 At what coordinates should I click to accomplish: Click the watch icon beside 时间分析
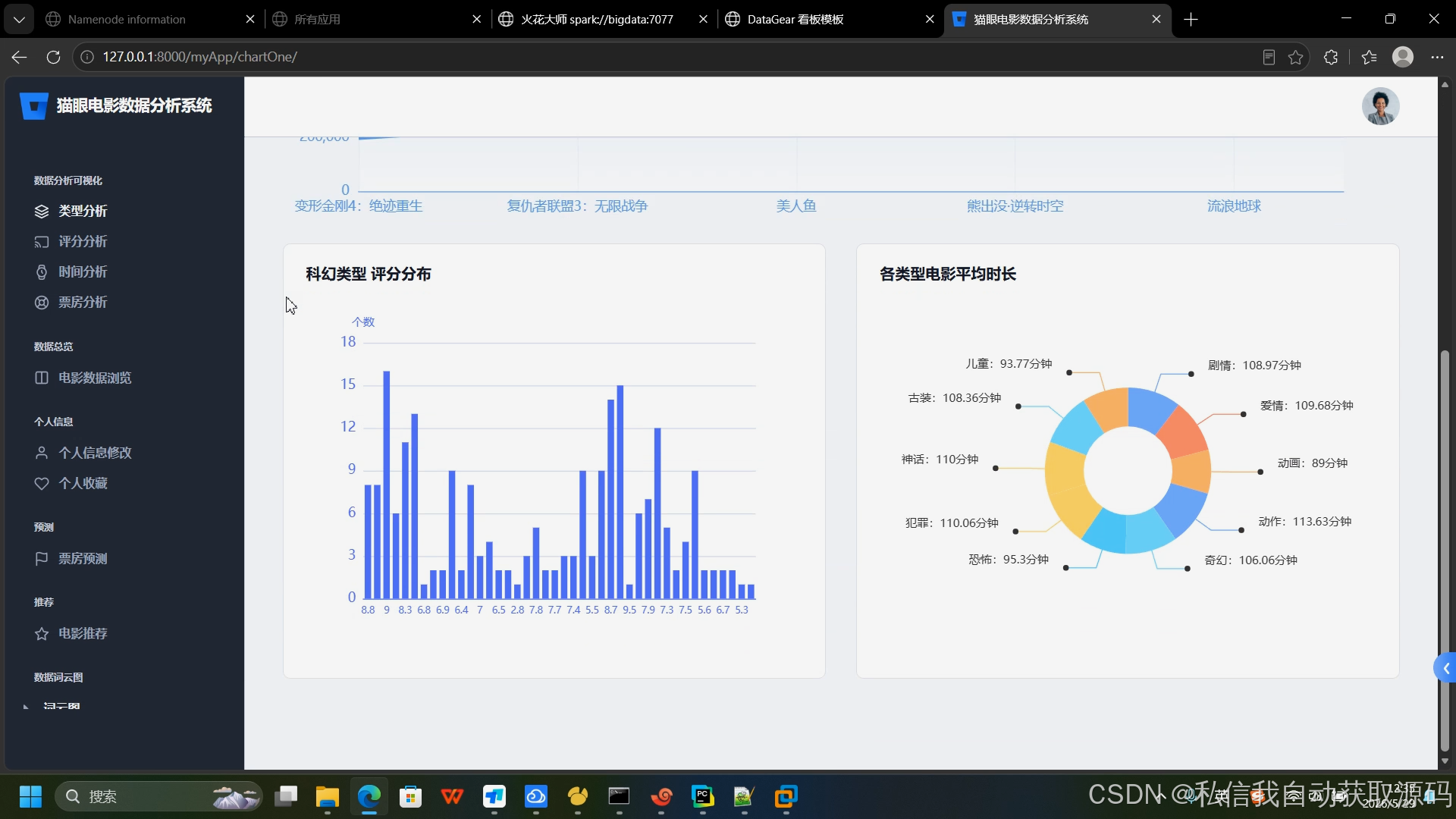42,271
